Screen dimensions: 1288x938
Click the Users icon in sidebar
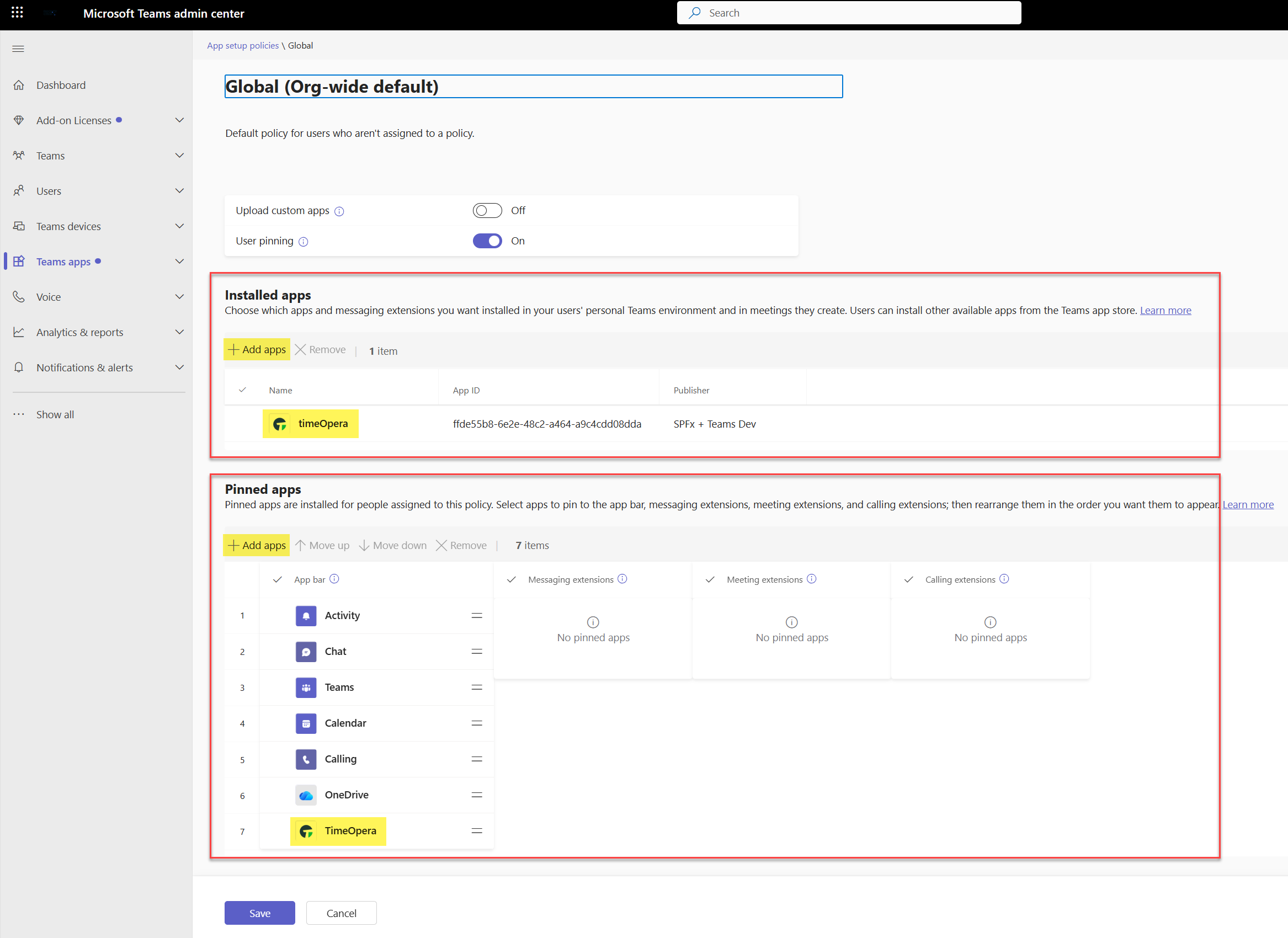19,191
